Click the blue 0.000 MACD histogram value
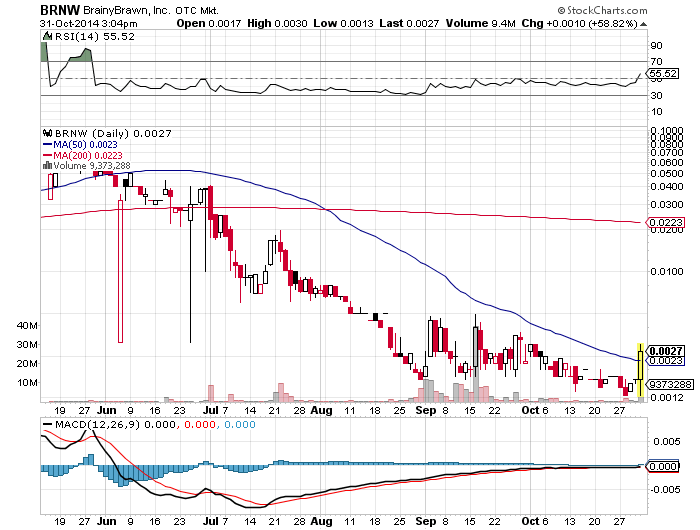This screenshot has height=530, width=700. [x=240, y=424]
